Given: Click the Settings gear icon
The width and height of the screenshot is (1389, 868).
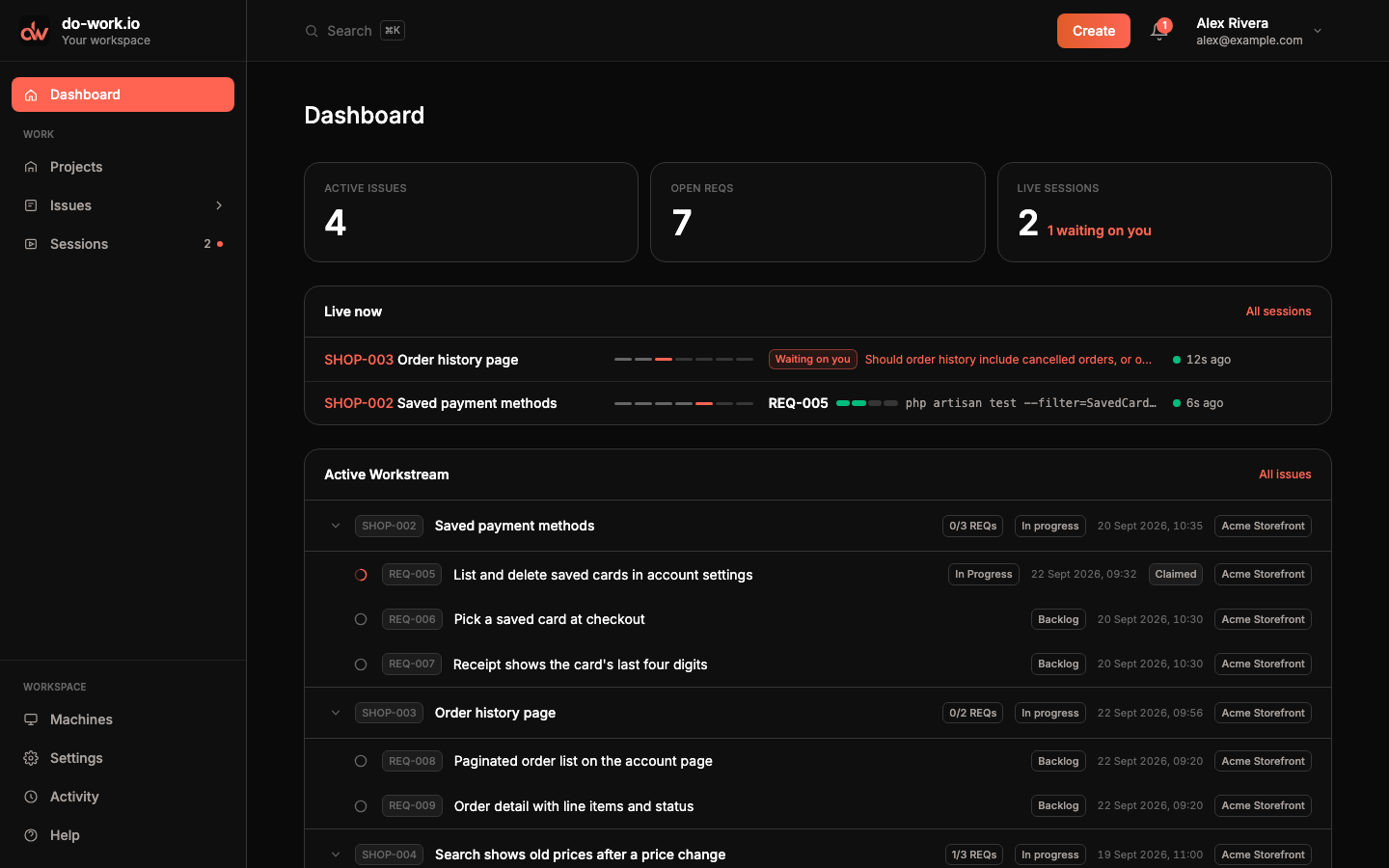Looking at the screenshot, I should click(x=31, y=758).
